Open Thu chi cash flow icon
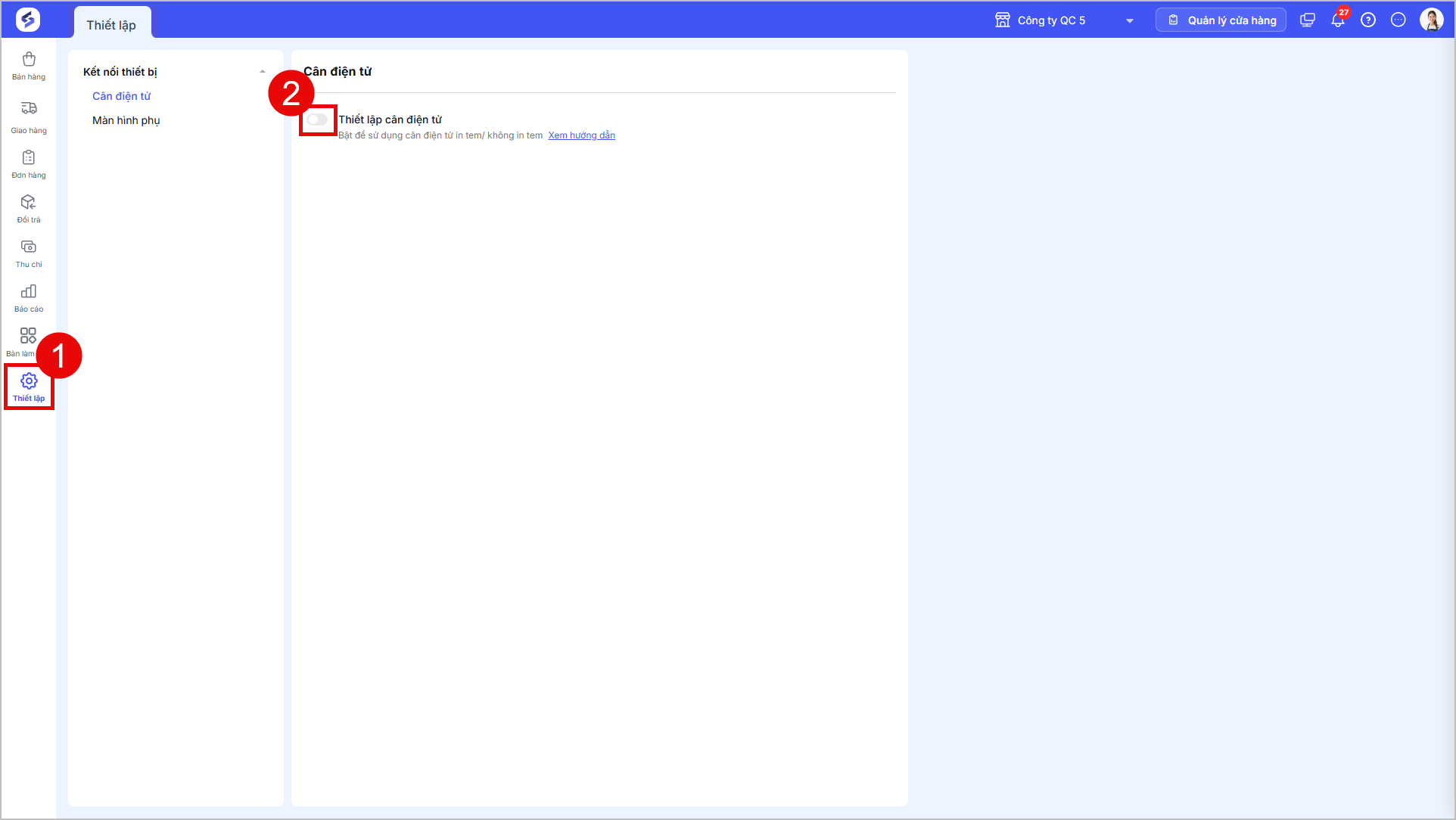 point(29,253)
